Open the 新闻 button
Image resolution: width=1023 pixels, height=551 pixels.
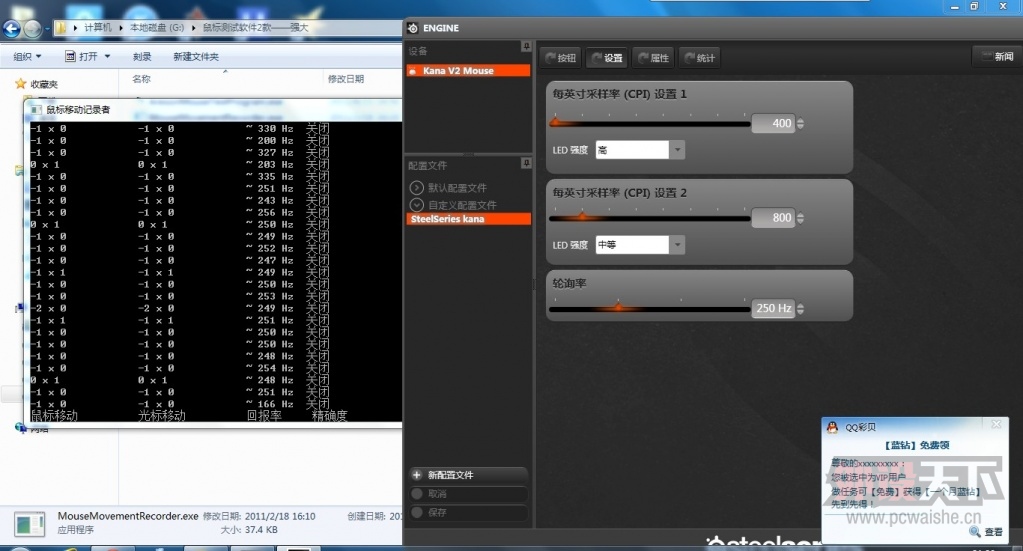996,57
